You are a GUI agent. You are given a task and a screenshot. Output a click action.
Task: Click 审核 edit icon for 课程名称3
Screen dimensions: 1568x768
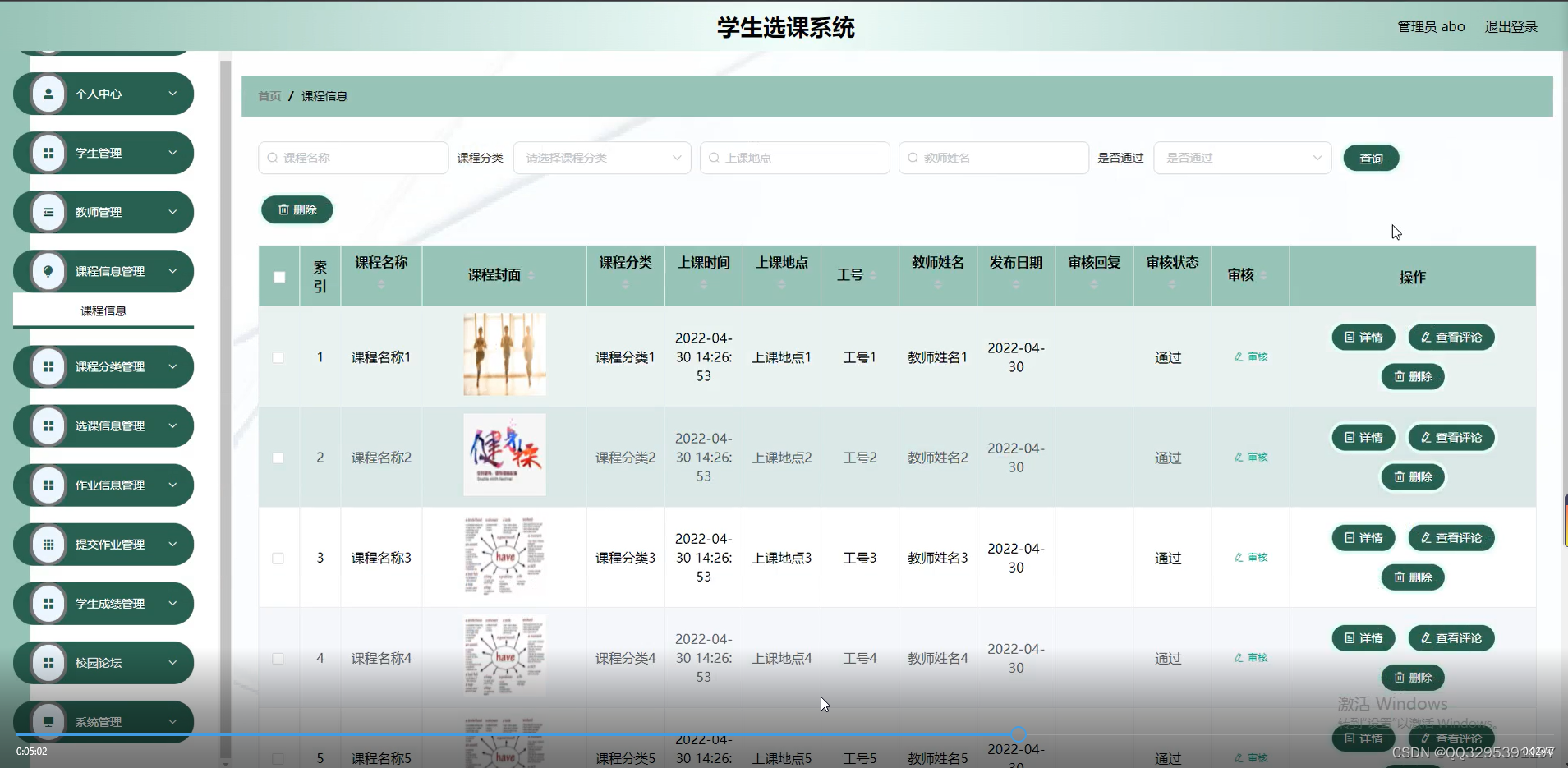pyautogui.click(x=1239, y=557)
